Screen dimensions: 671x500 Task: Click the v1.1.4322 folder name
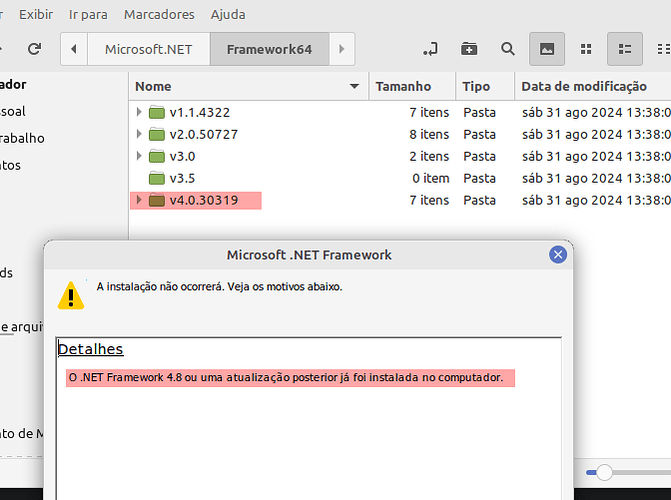tap(199, 113)
